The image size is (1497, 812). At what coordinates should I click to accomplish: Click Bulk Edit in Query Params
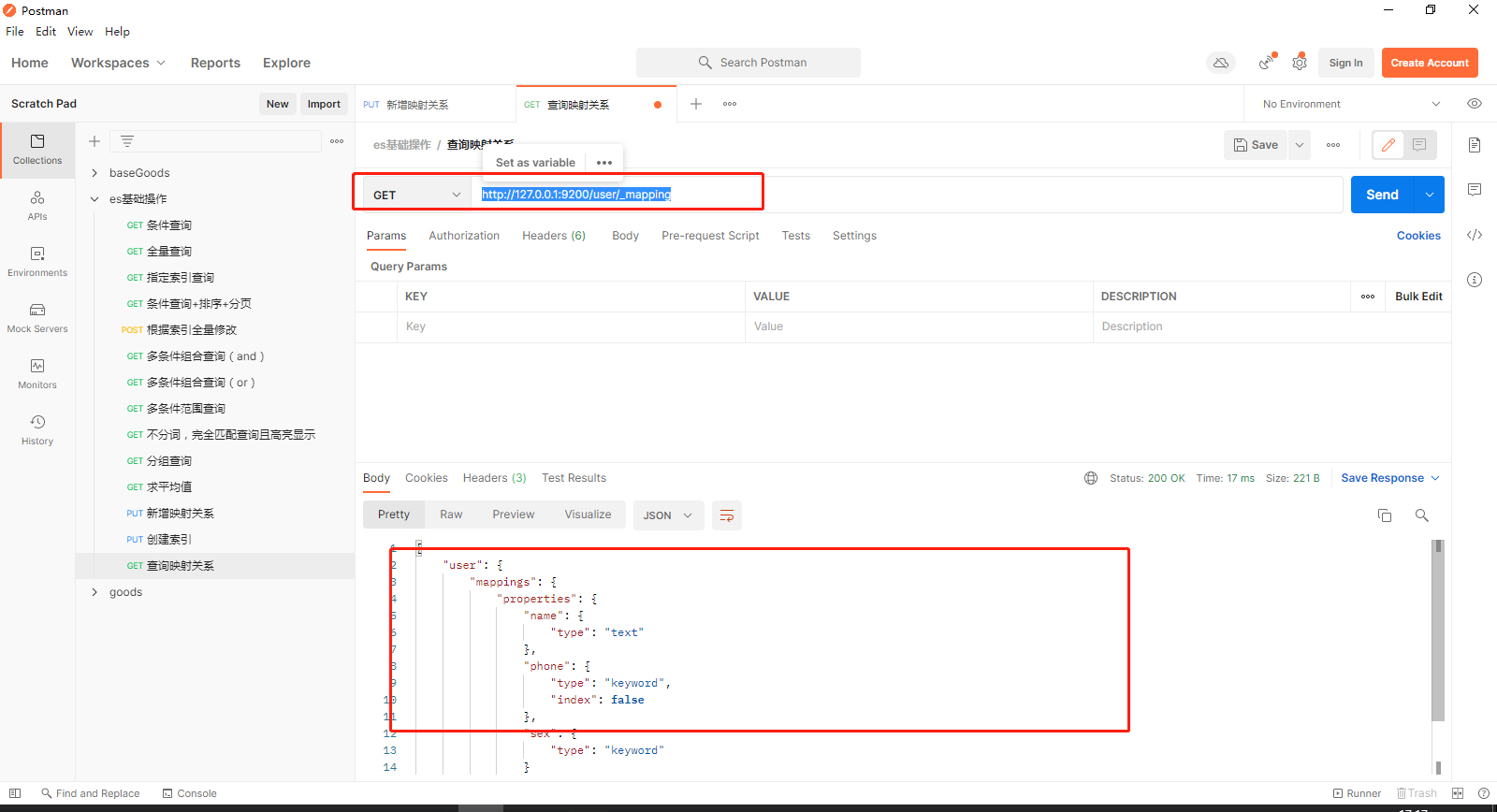pyautogui.click(x=1418, y=297)
